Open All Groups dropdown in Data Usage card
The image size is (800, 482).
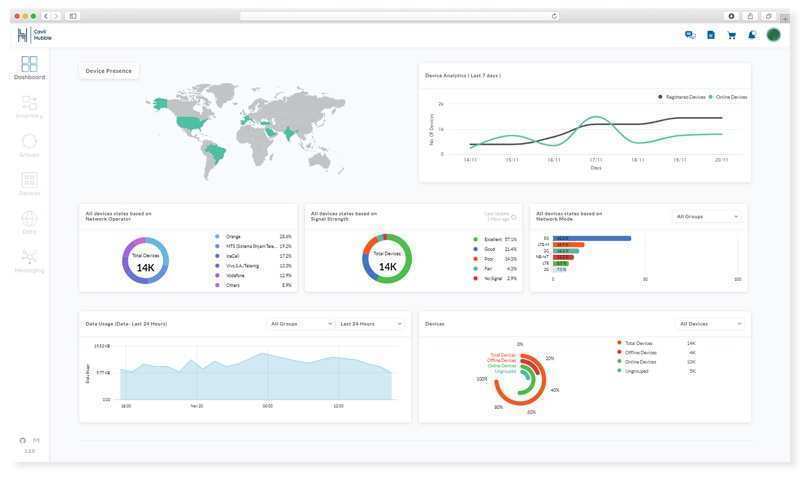301,324
